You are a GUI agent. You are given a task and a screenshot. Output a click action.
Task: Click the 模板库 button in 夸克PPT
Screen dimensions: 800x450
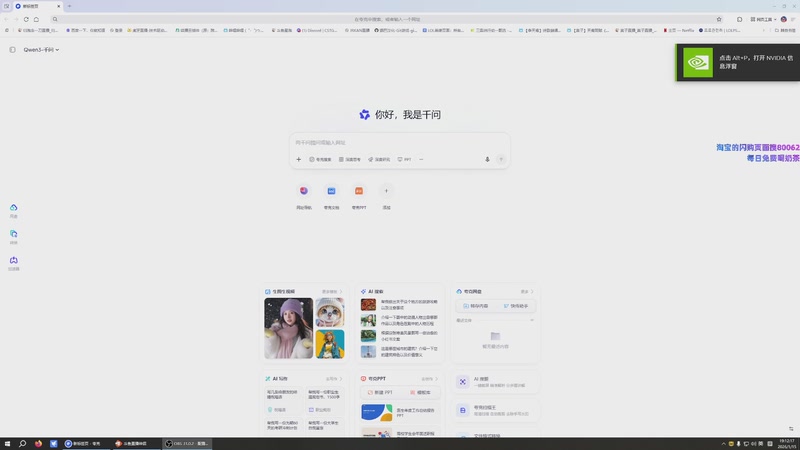pos(420,392)
